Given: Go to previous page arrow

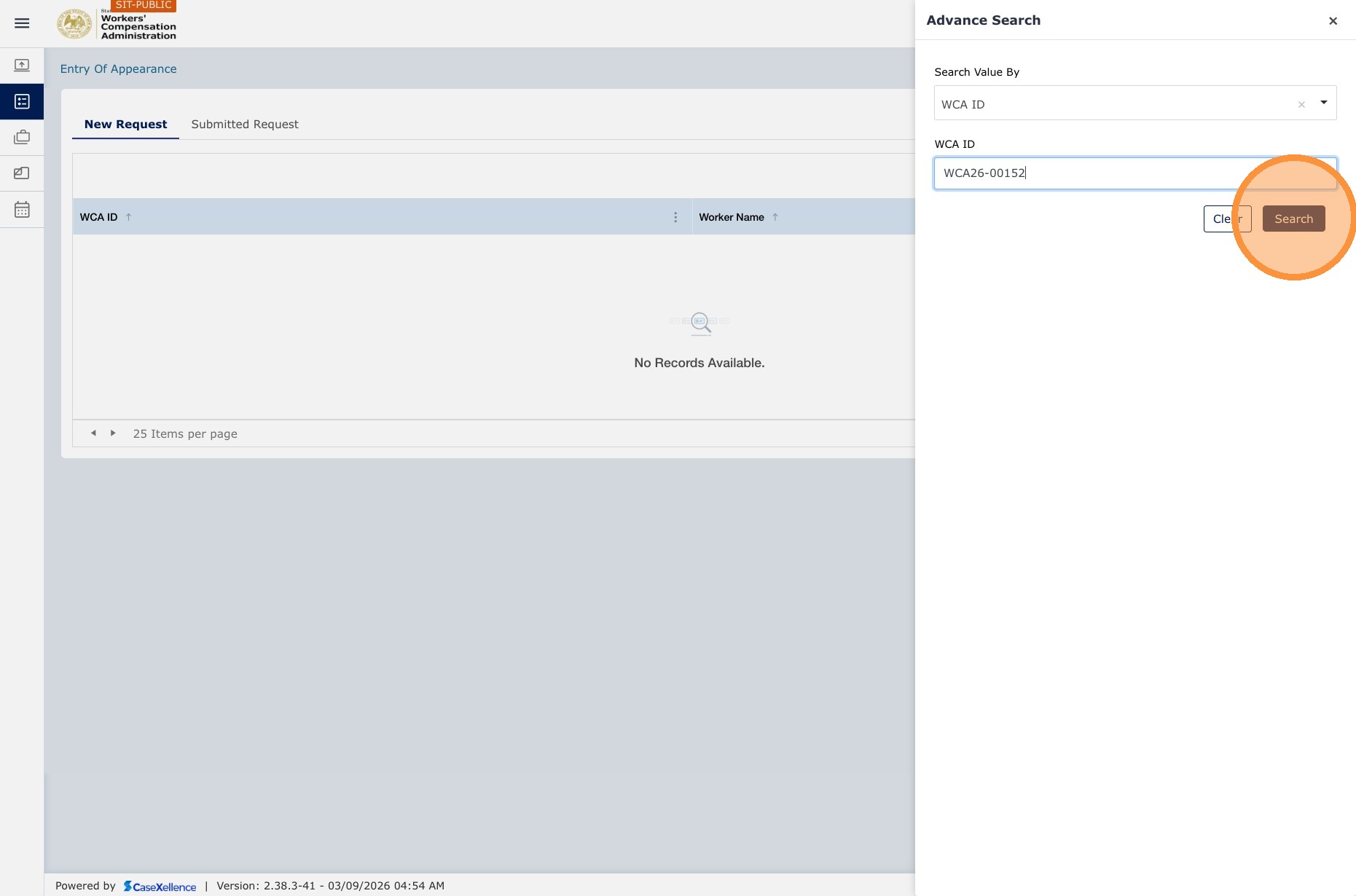Looking at the screenshot, I should [93, 433].
